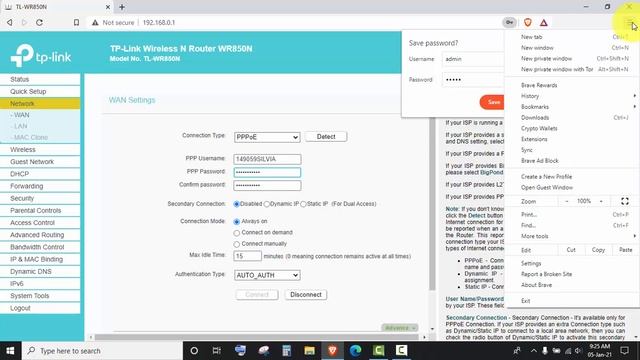Decrease zoom with minus button
Screen dimensions: 640x360
pos(567,201)
